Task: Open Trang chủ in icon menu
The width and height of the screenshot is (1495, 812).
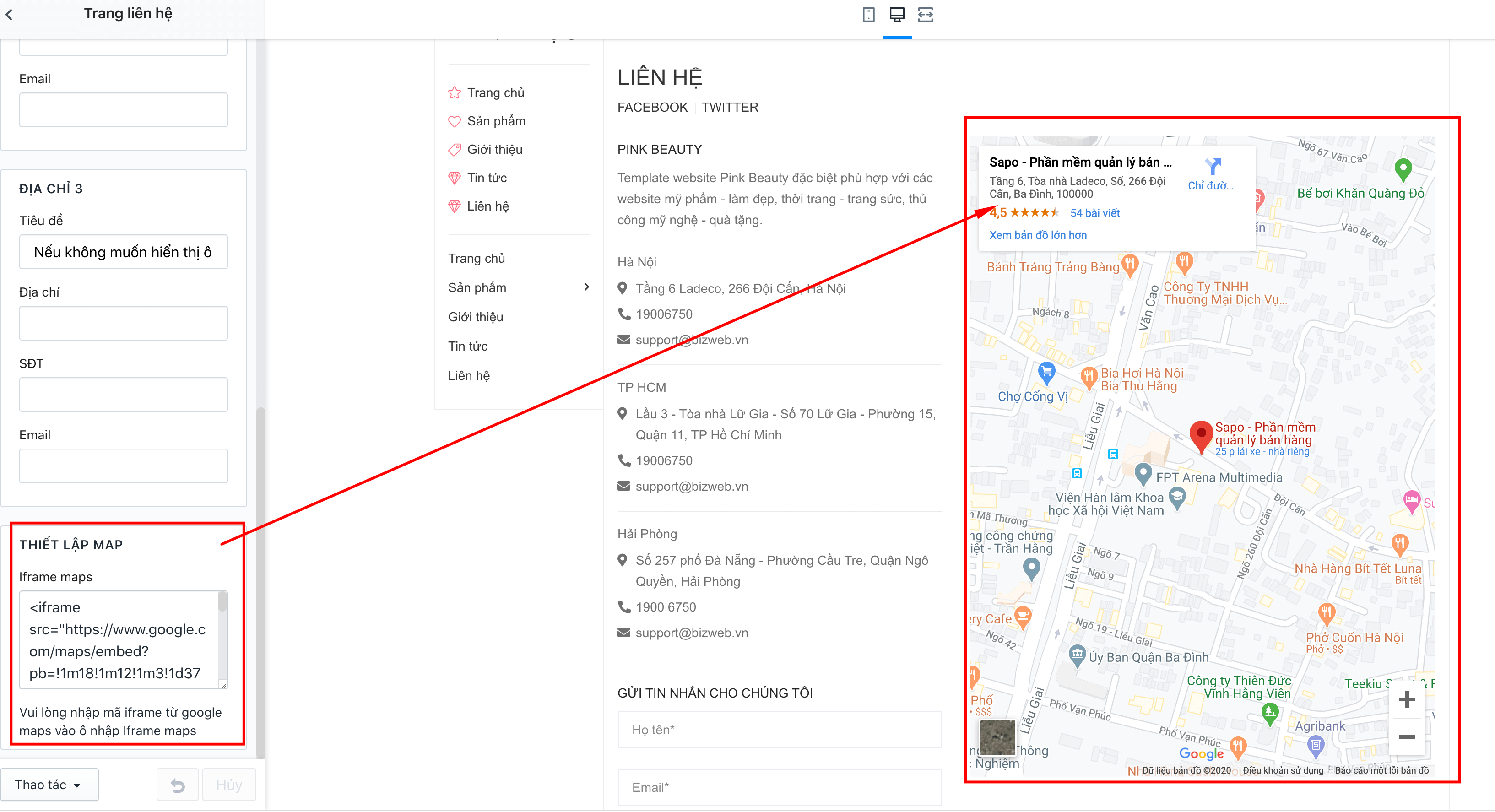Action: [x=496, y=93]
